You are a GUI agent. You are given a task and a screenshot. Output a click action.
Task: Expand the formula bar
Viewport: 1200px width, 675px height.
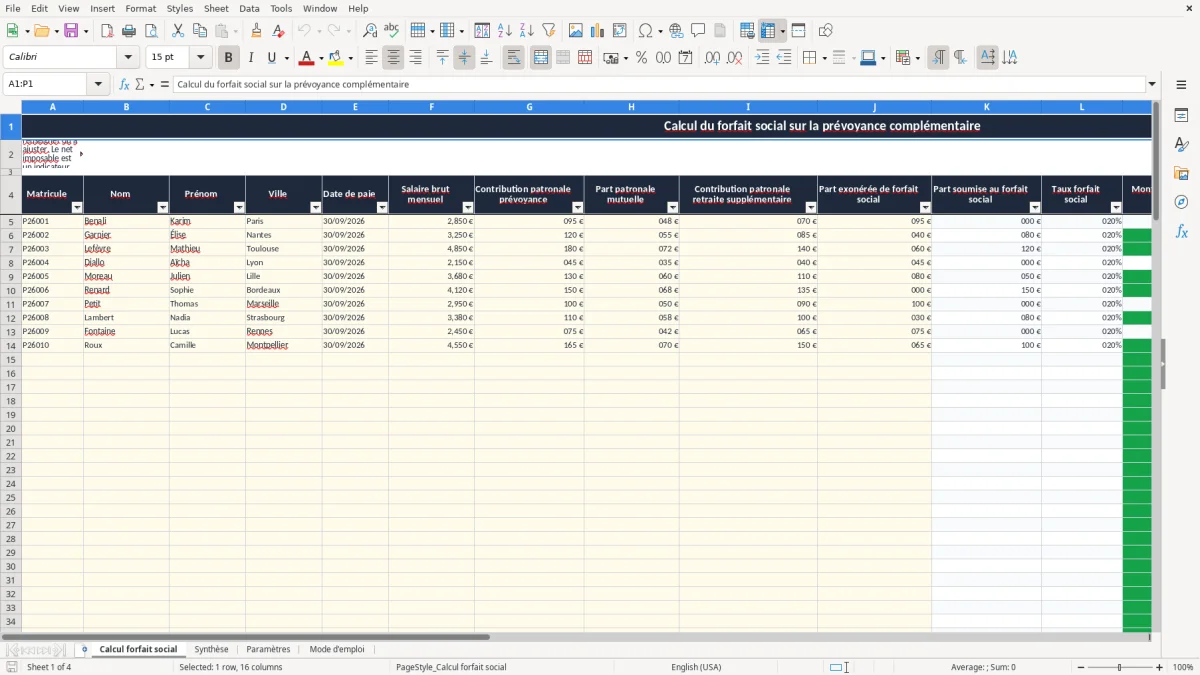pyautogui.click(x=1152, y=85)
